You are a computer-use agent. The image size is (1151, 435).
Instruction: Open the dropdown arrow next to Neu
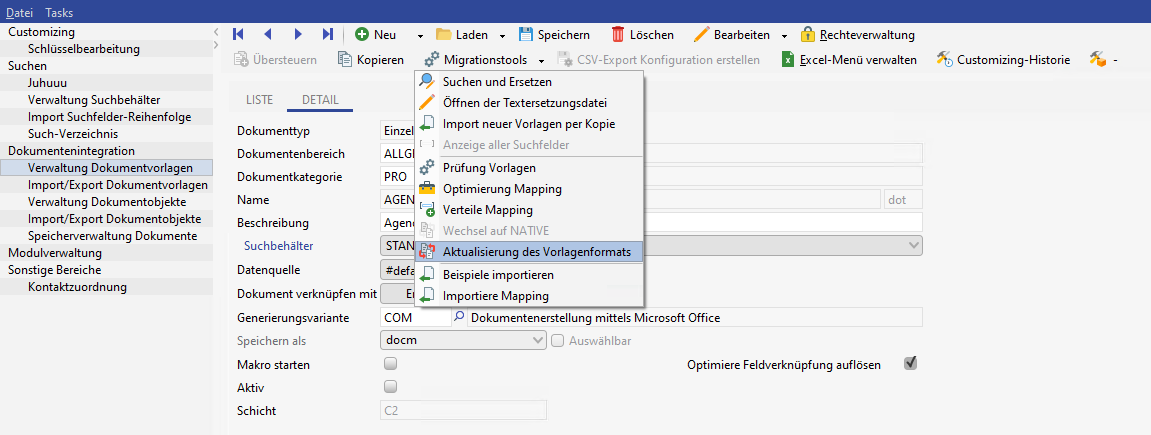point(420,36)
